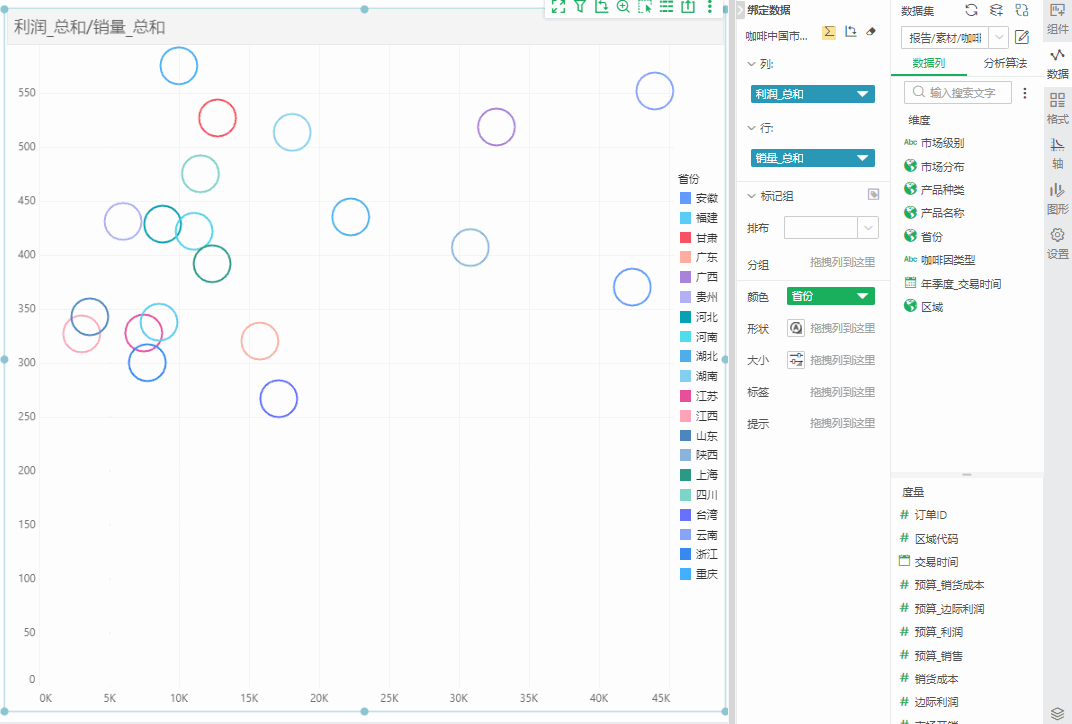Click the refresh dataset icon
This screenshot has height=724, width=1072.
click(971, 10)
